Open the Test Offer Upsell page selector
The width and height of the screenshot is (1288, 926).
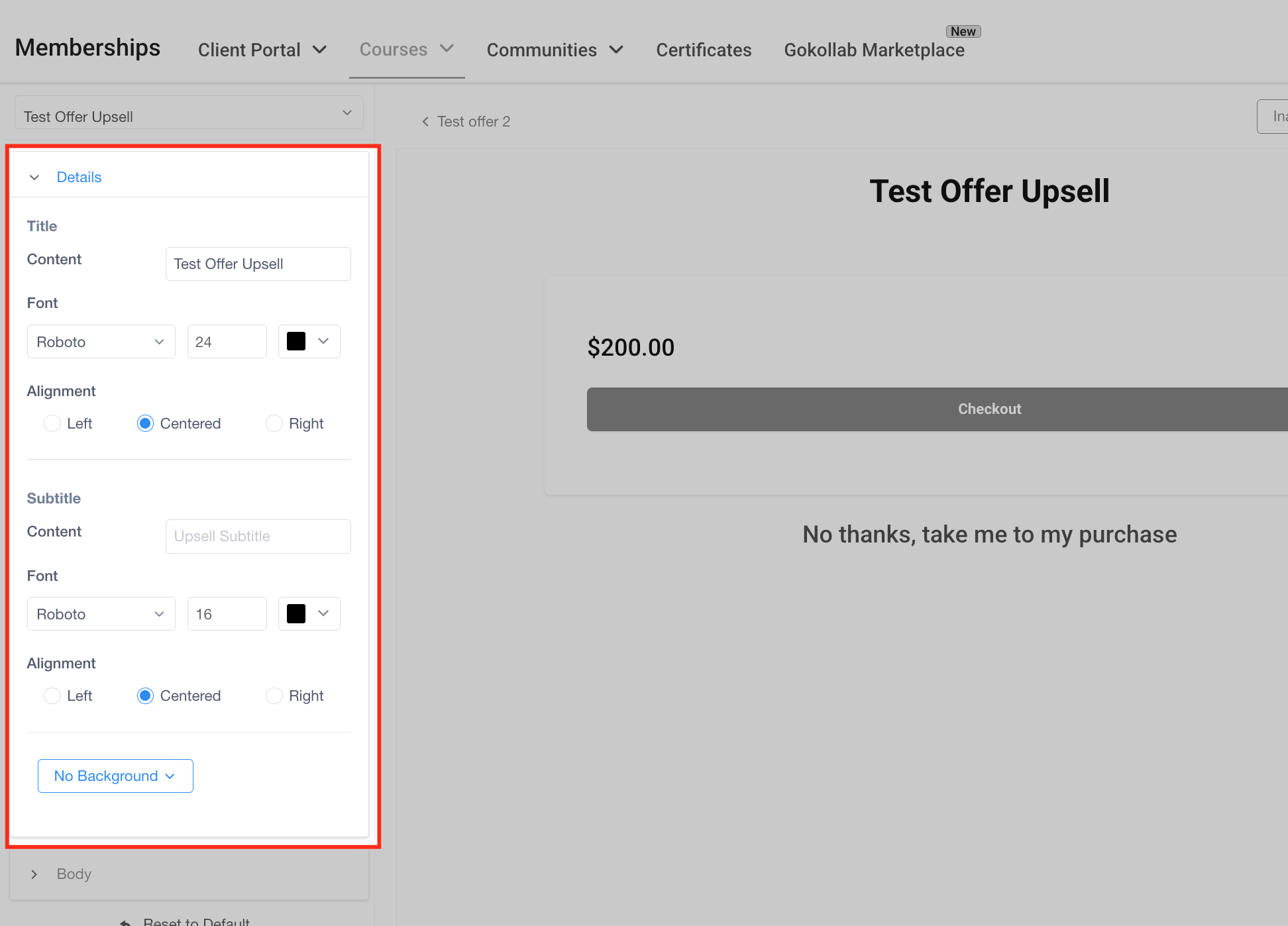click(189, 114)
